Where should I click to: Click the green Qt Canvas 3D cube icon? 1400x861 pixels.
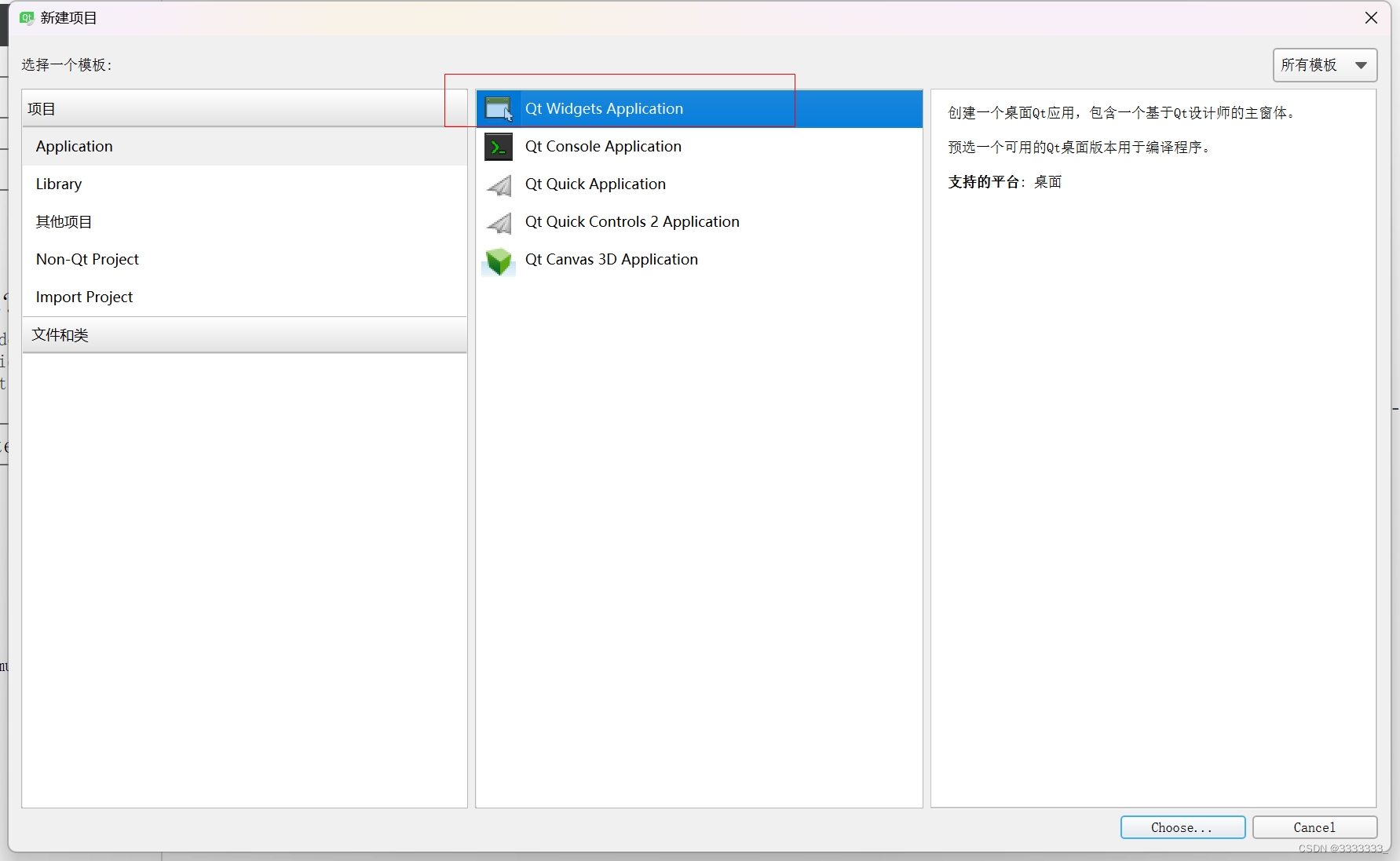(x=499, y=261)
